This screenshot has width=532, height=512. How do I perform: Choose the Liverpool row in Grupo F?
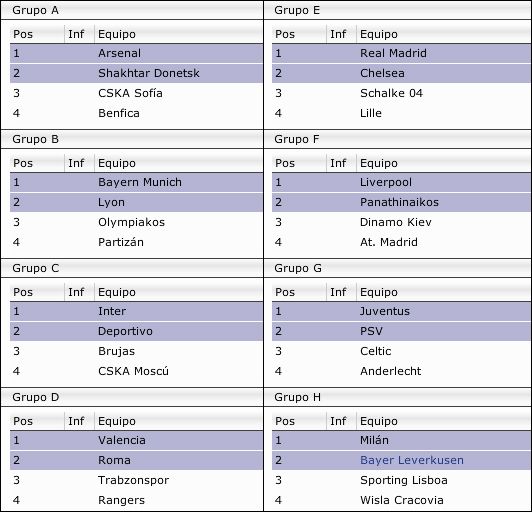coord(401,182)
